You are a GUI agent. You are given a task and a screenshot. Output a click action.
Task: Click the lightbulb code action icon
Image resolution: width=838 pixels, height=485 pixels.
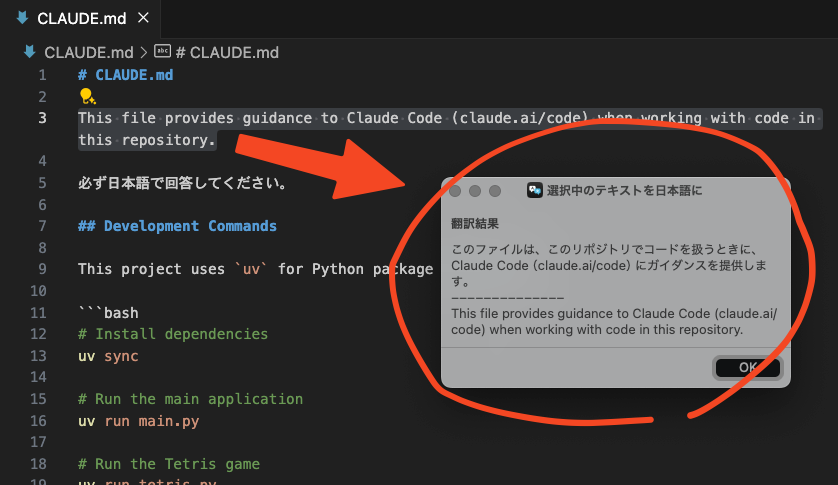coord(87,96)
